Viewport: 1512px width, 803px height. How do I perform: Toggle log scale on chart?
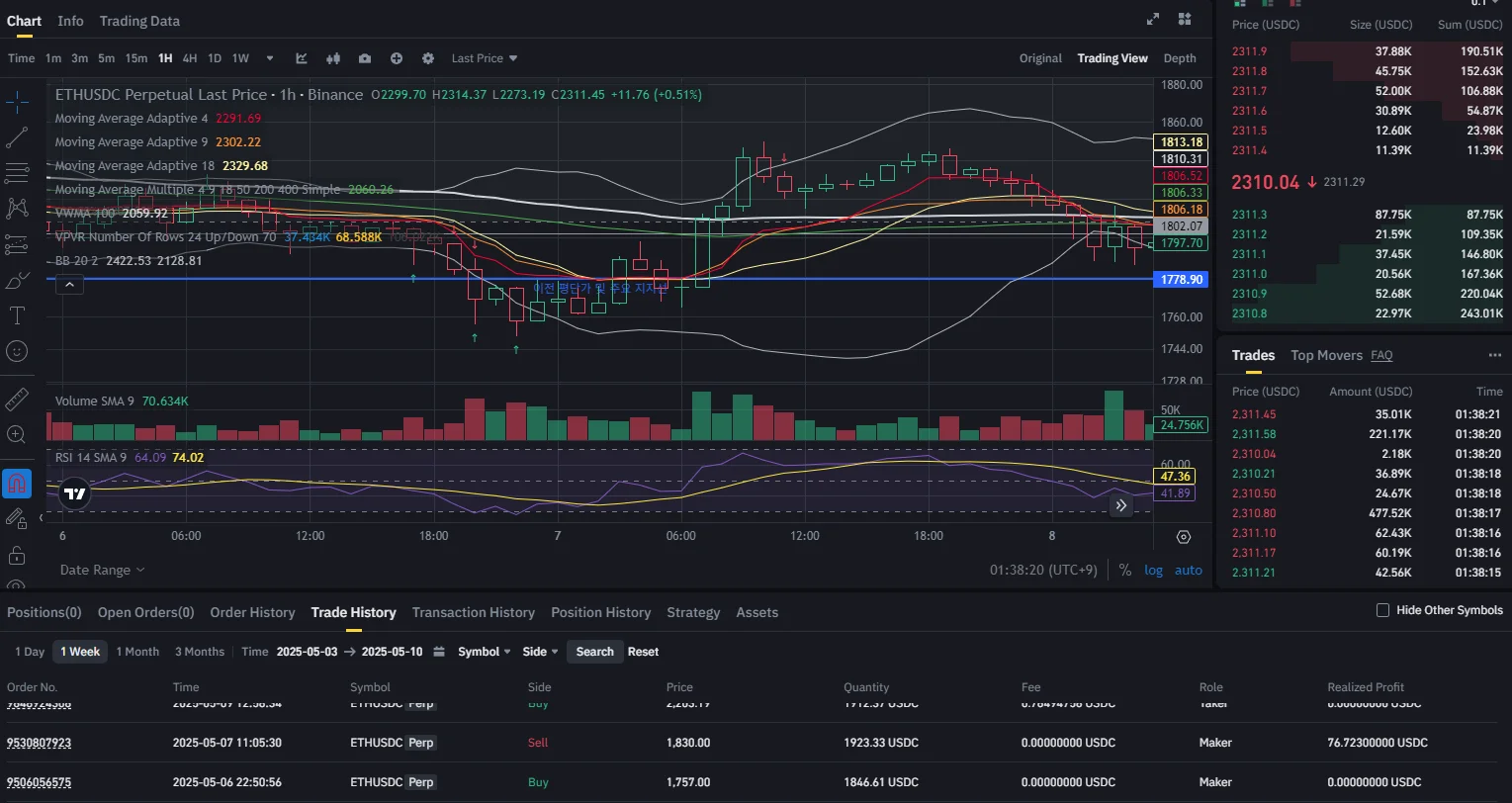[x=1154, y=570]
